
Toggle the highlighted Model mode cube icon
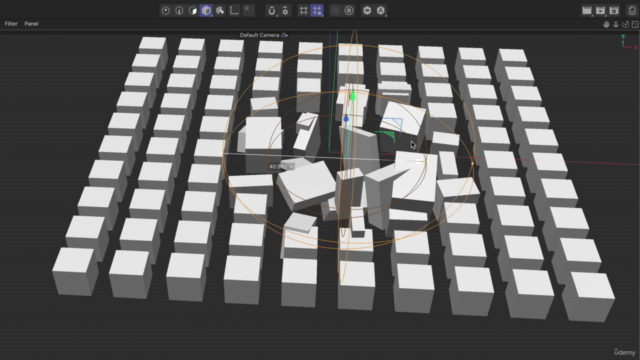(x=206, y=11)
